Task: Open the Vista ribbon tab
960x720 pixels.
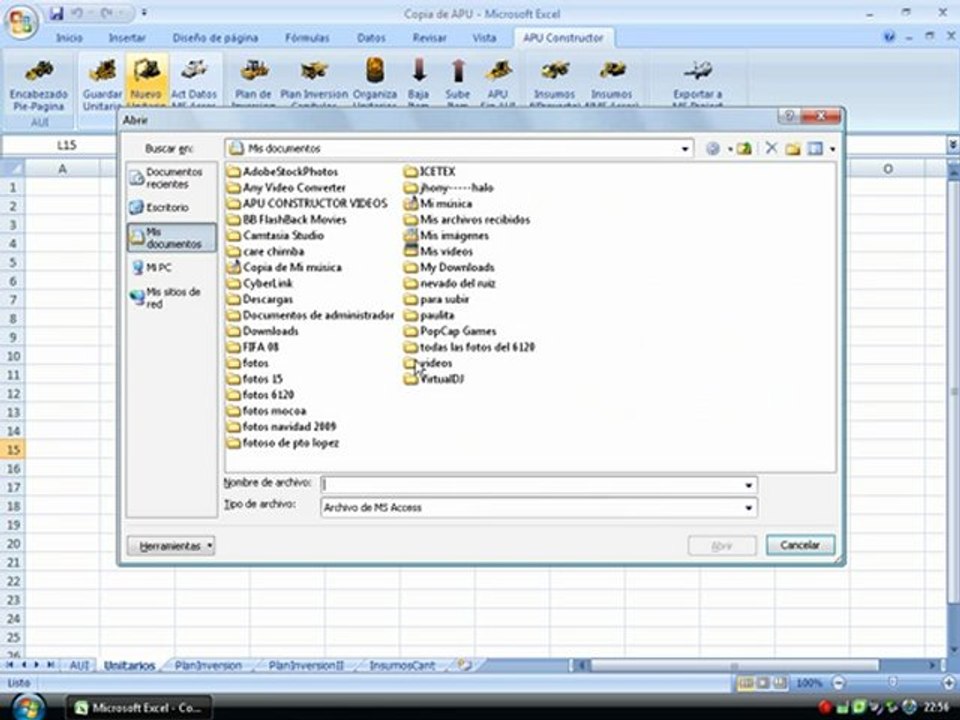Action: (x=484, y=38)
